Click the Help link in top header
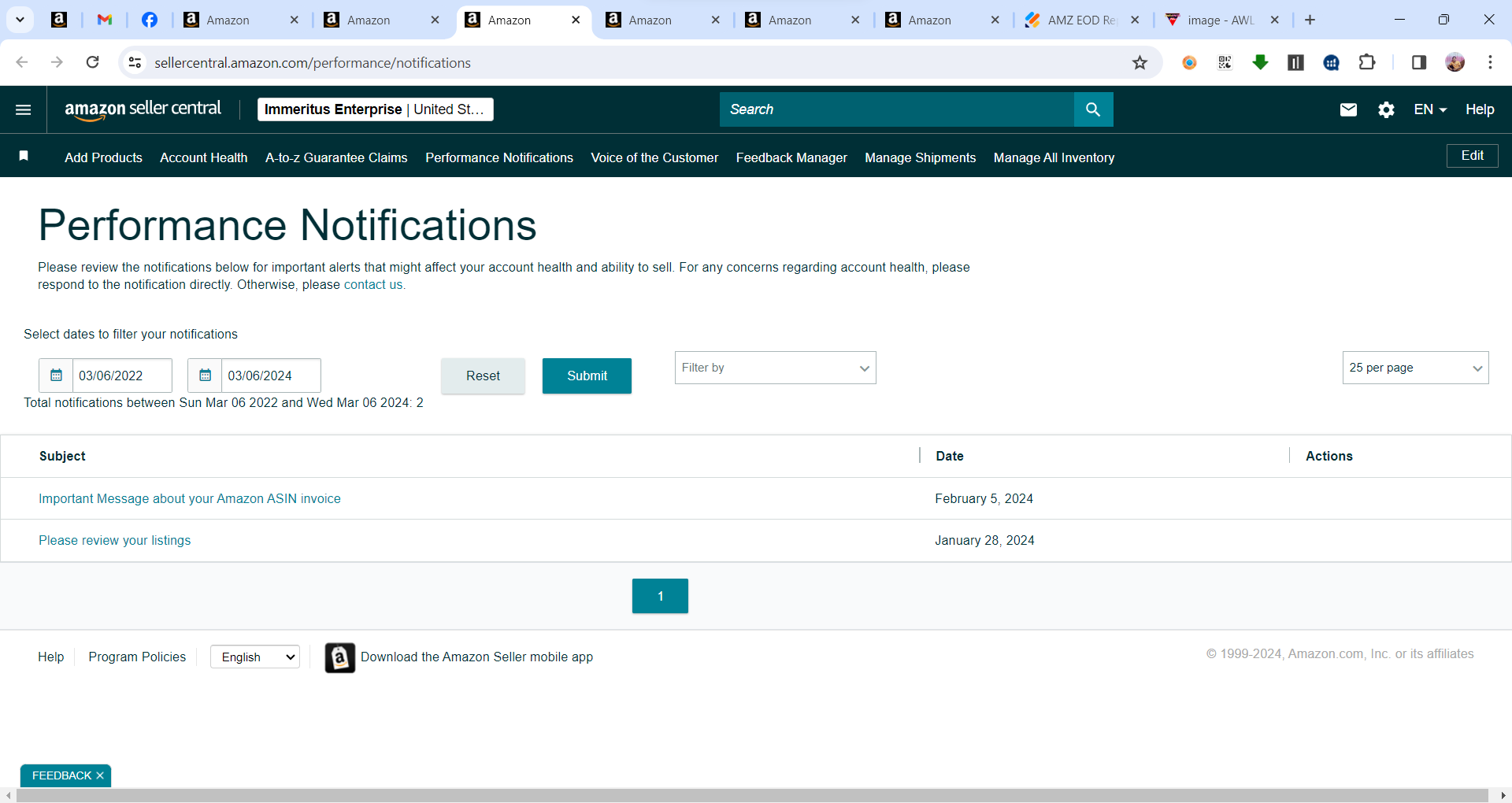Screen dimensions: 1512x803 point(1480,109)
